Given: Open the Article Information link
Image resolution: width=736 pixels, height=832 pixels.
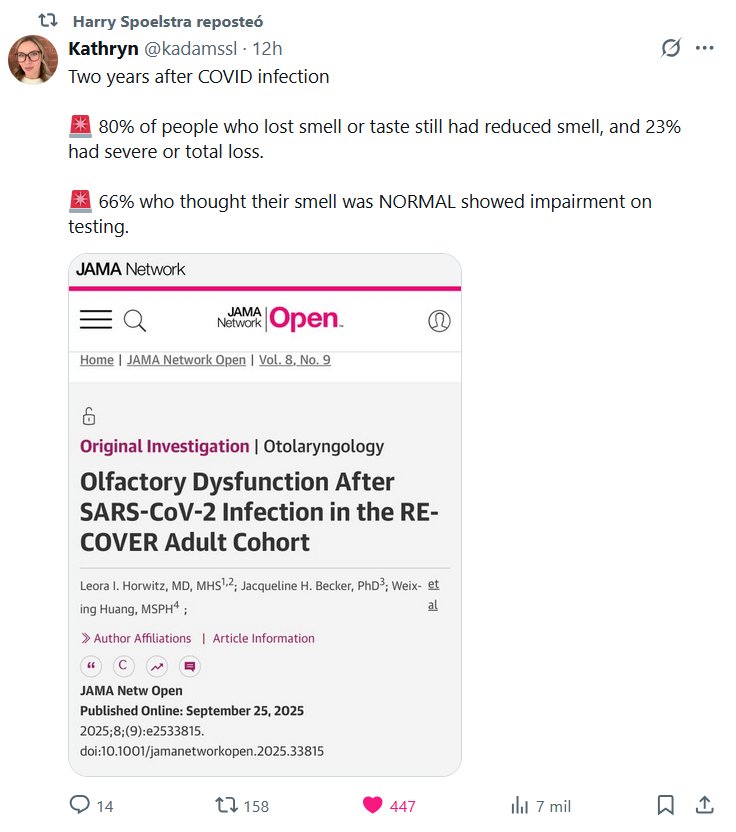Looking at the screenshot, I should point(263,638).
